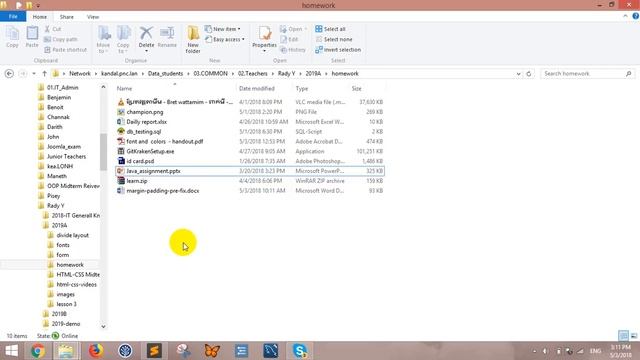Open Sublime Text from taskbar

point(154,351)
